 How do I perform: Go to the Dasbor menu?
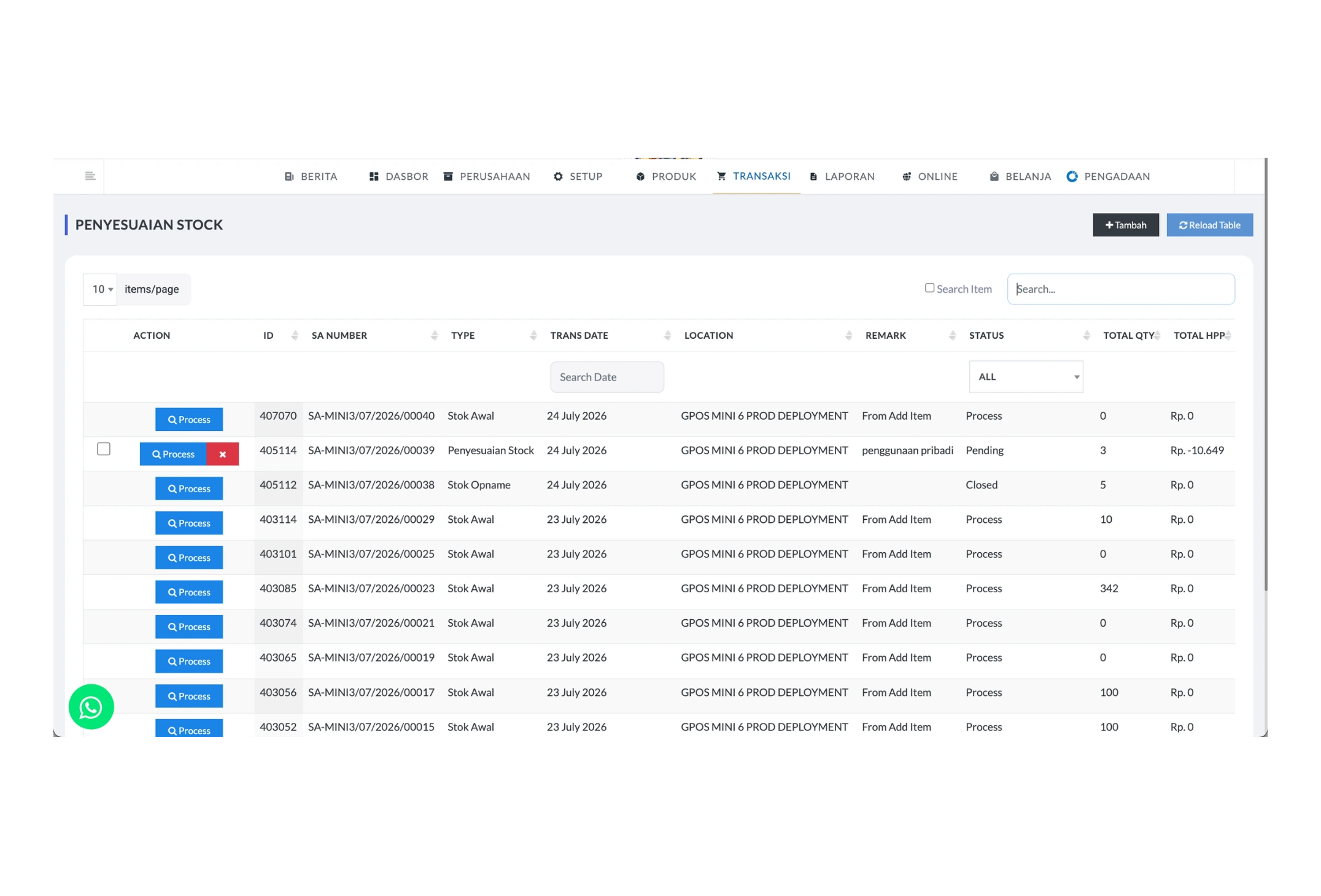click(x=398, y=177)
